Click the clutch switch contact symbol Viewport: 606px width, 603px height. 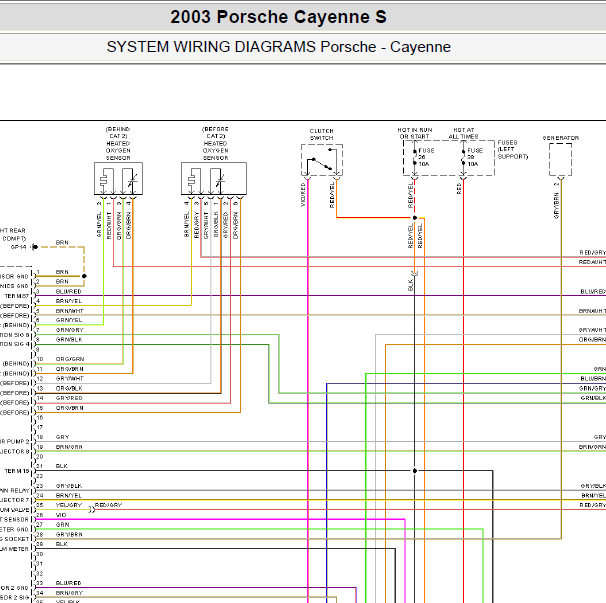point(322,160)
